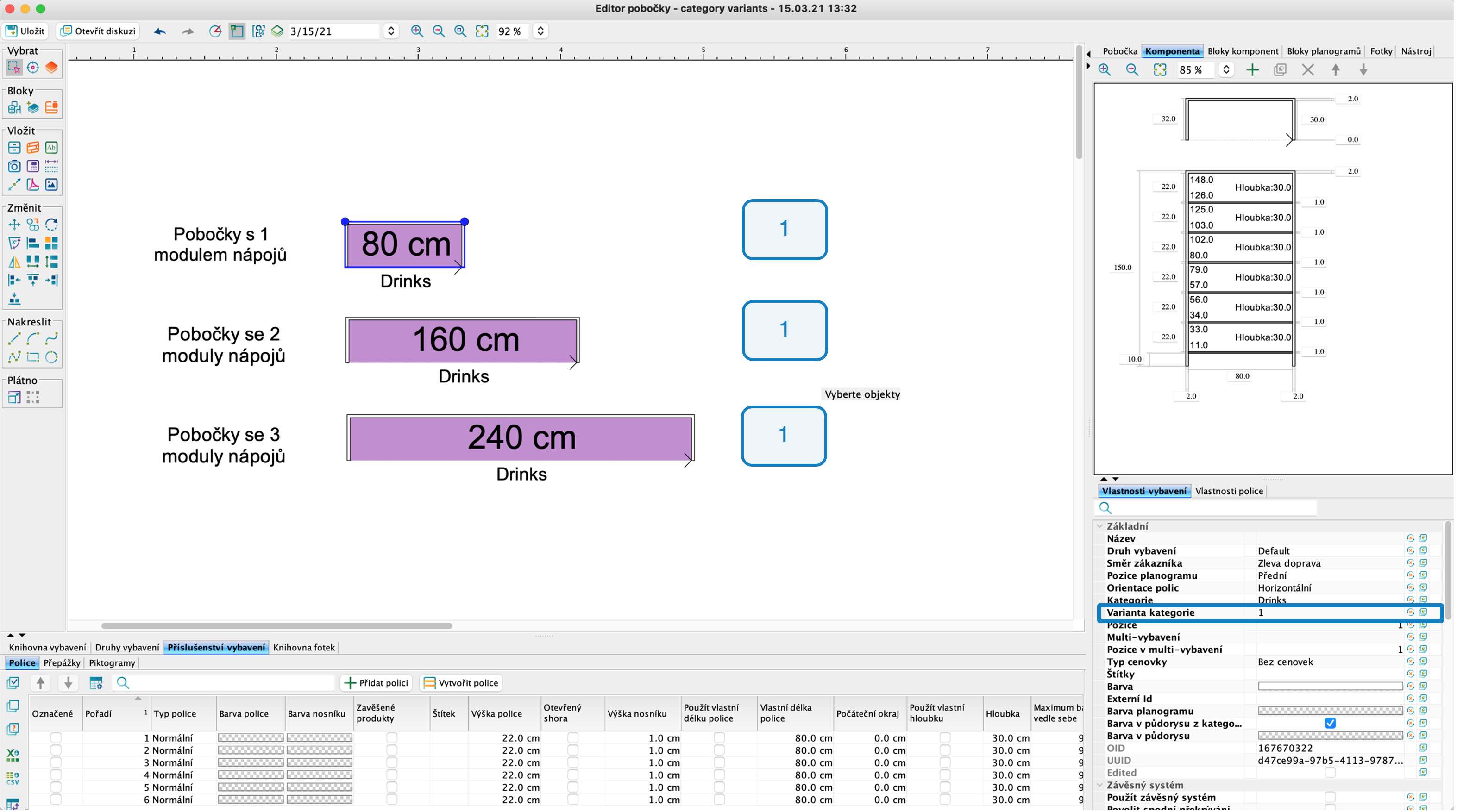Insert a text label with the Ab icon
1457x812 pixels.
51,148
